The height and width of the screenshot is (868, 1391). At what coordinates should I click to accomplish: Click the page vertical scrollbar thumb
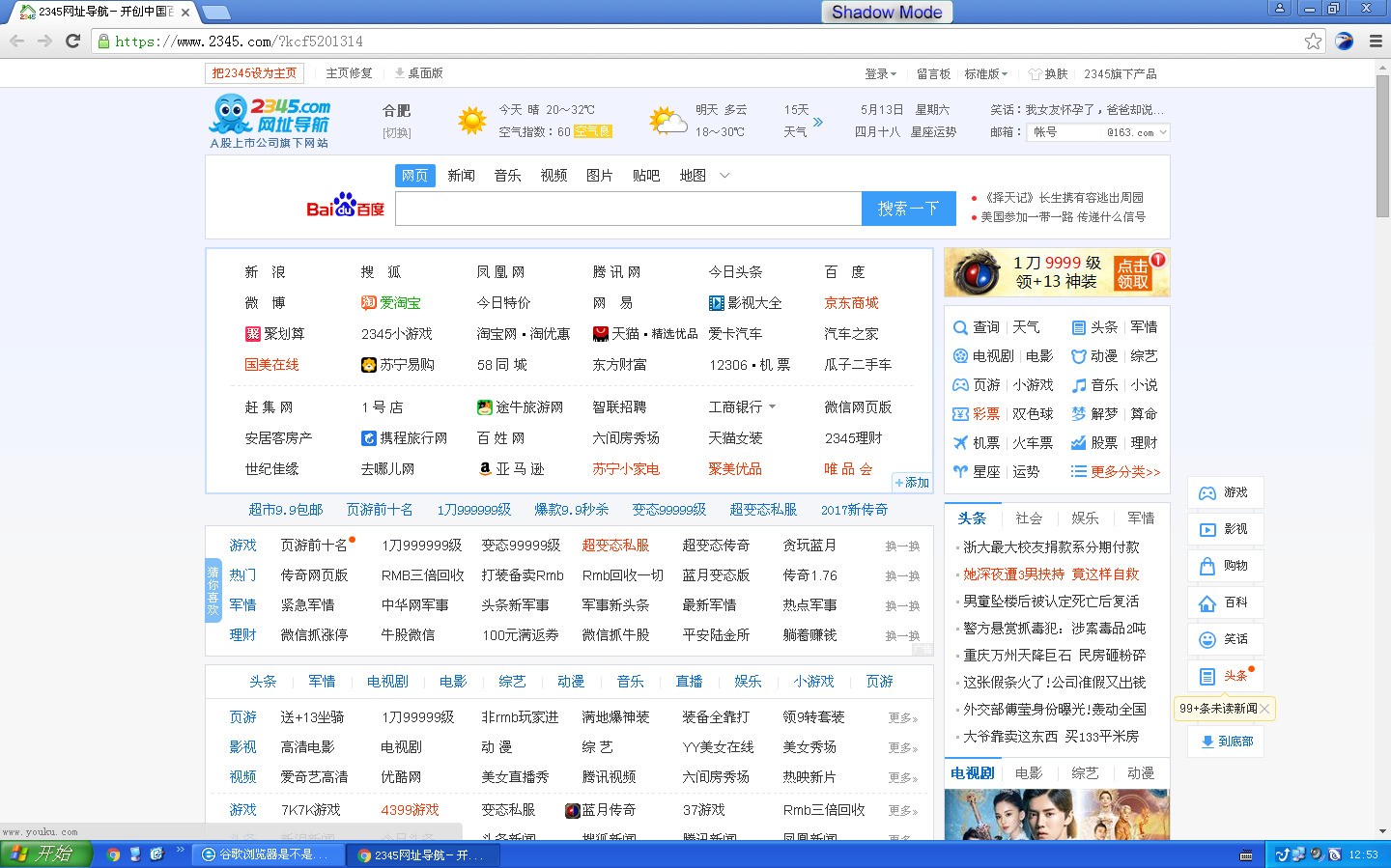click(x=1383, y=145)
